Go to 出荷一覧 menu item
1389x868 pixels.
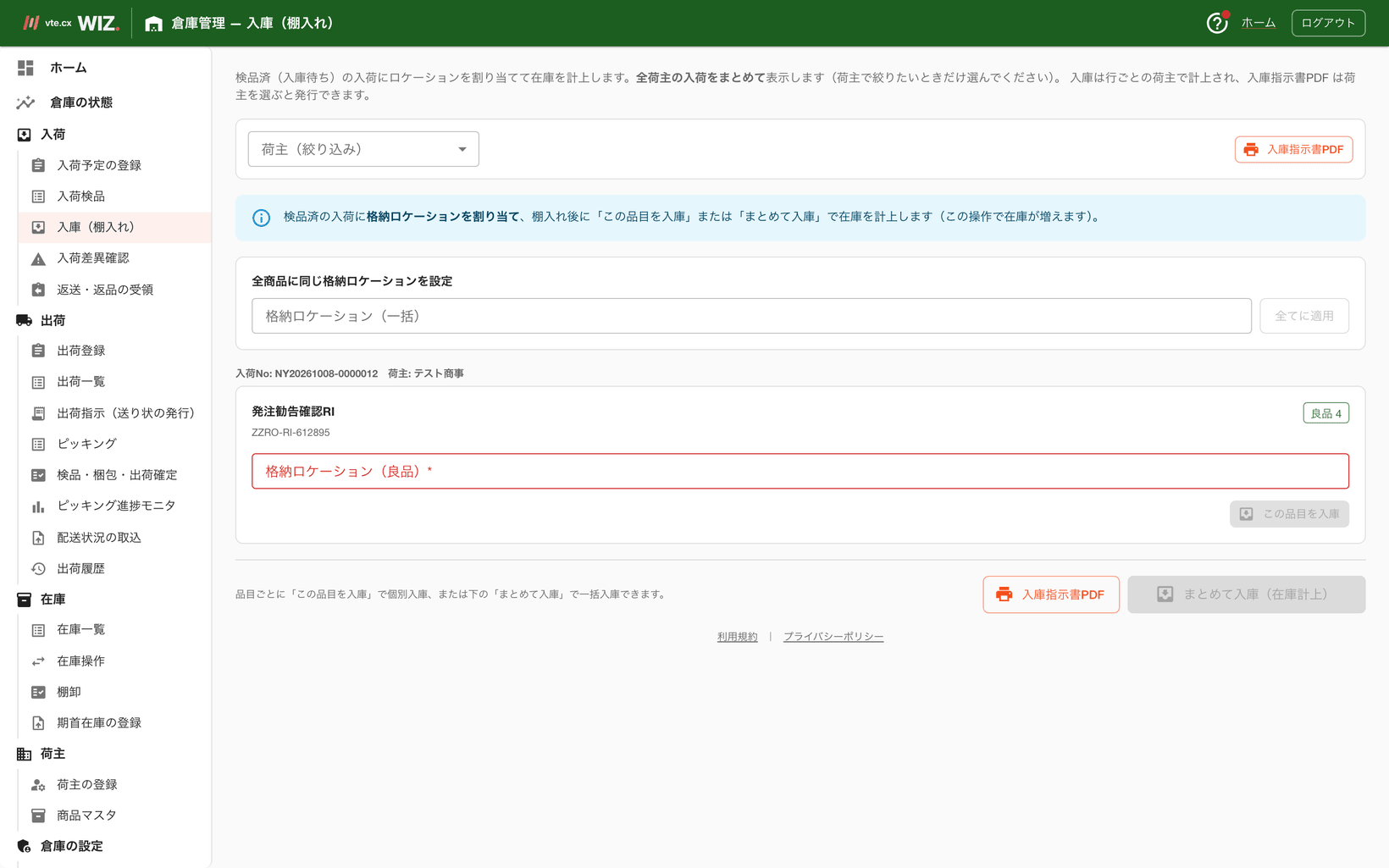[115, 382]
